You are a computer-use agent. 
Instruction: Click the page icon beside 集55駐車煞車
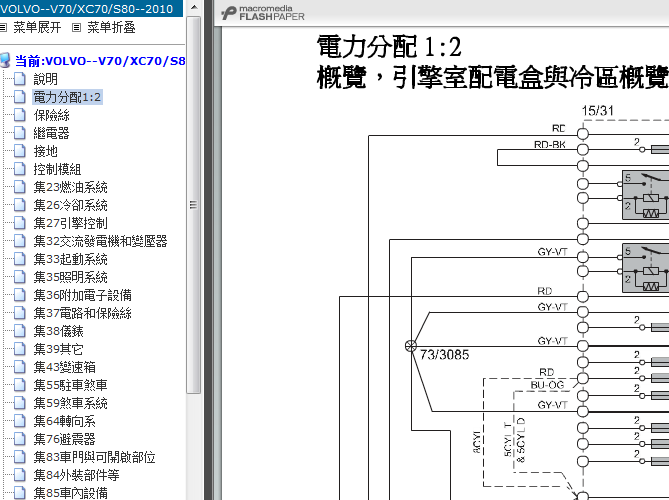coord(20,385)
